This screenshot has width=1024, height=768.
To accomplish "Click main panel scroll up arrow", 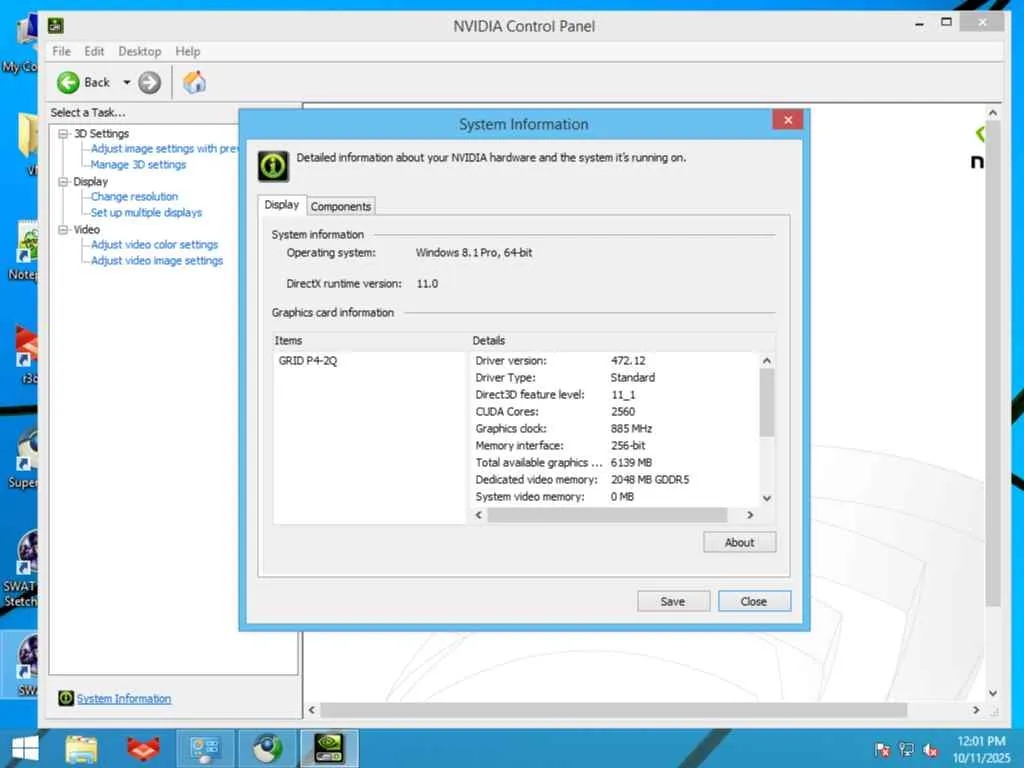I will coord(993,113).
